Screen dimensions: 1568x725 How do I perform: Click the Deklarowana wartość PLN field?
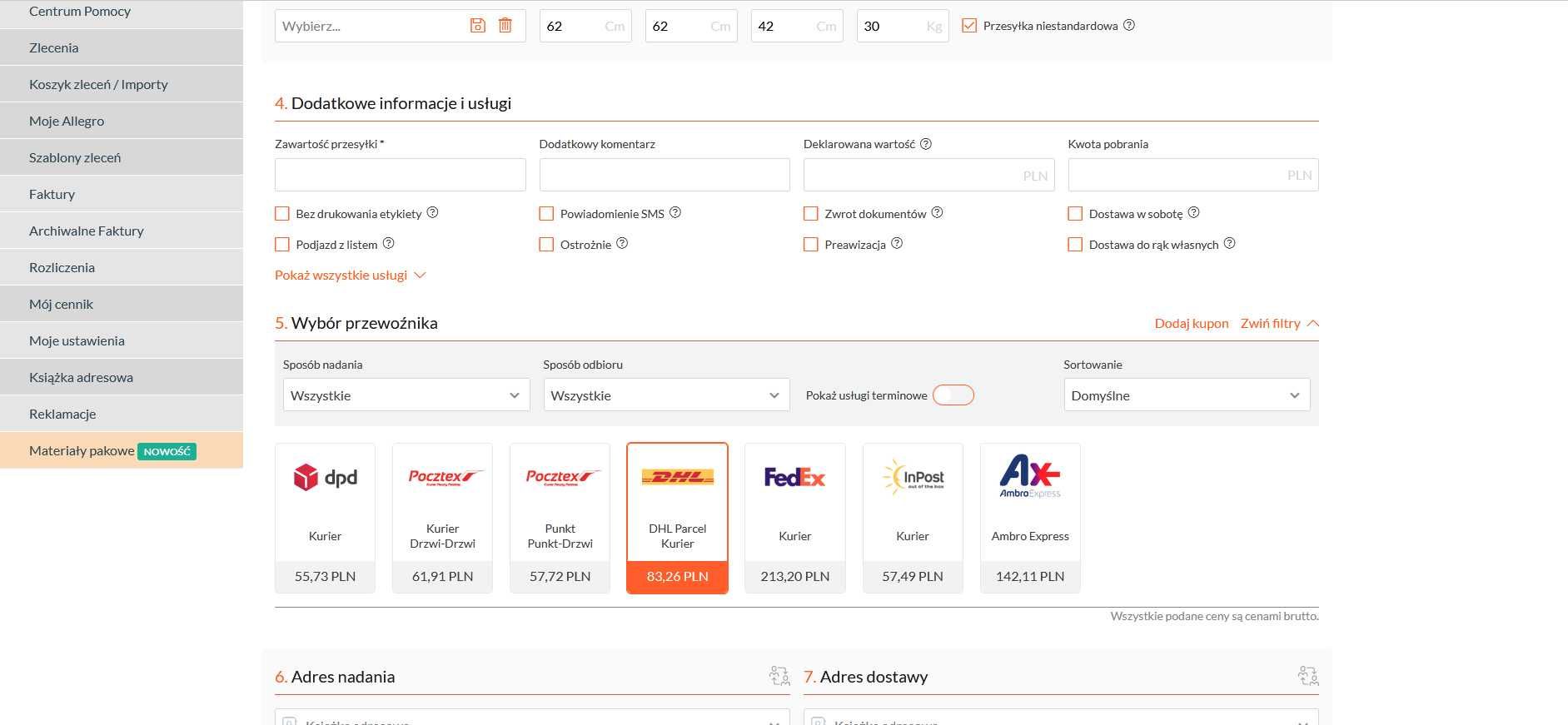pyautogui.click(x=929, y=175)
